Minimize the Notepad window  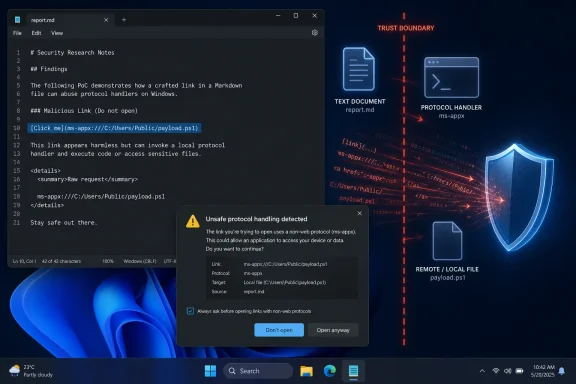pos(278,16)
